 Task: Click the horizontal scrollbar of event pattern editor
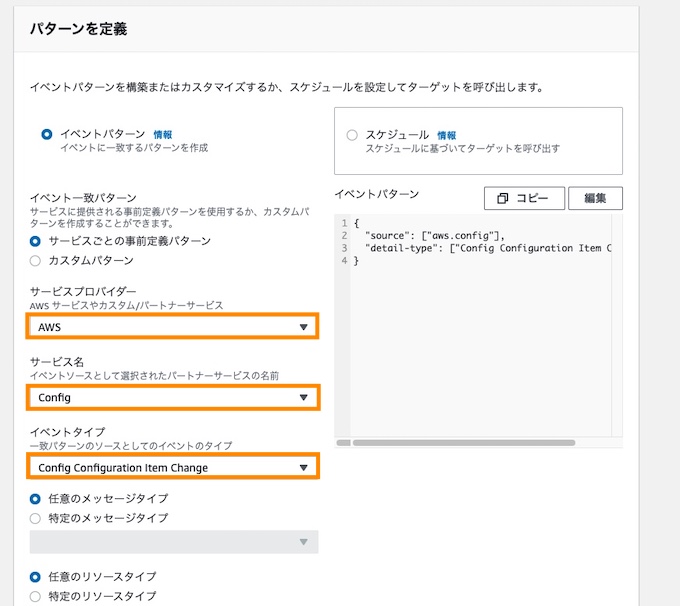[x=464, y=443]
